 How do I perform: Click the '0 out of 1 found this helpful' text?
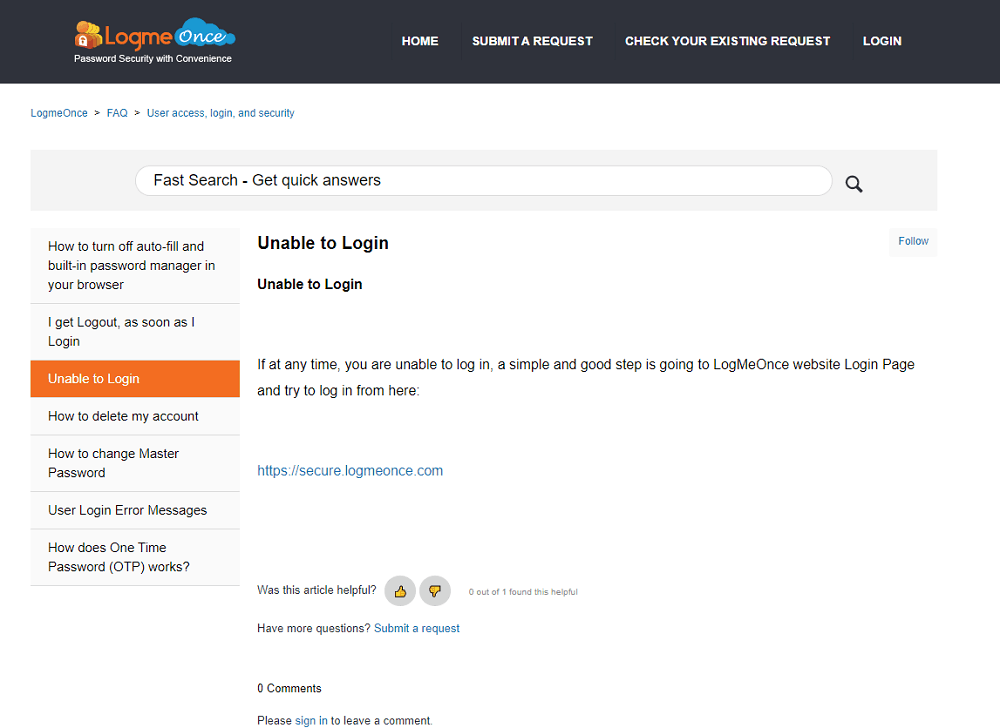click(523, 592)
